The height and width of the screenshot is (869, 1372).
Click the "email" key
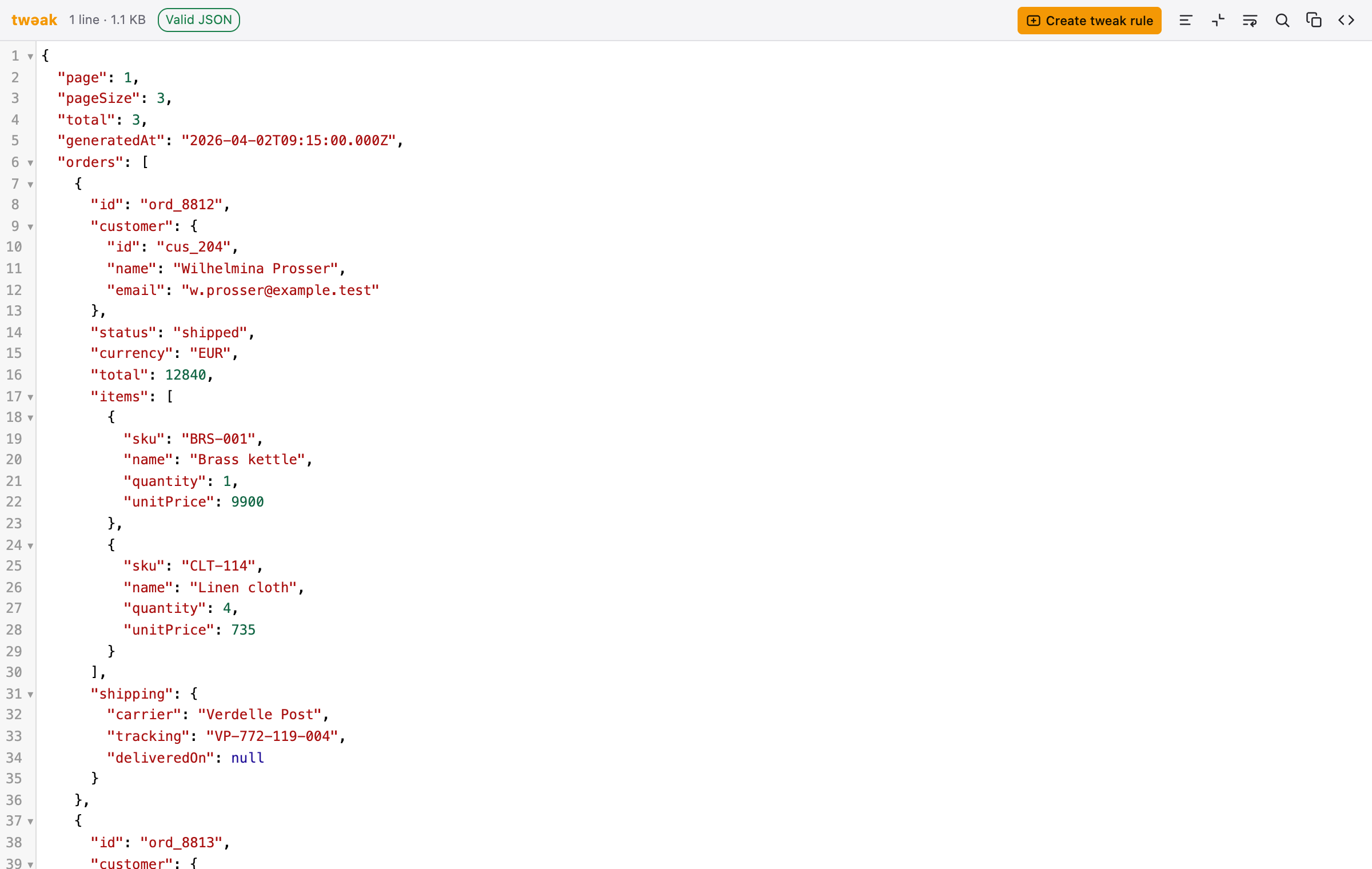pos(136,290)
